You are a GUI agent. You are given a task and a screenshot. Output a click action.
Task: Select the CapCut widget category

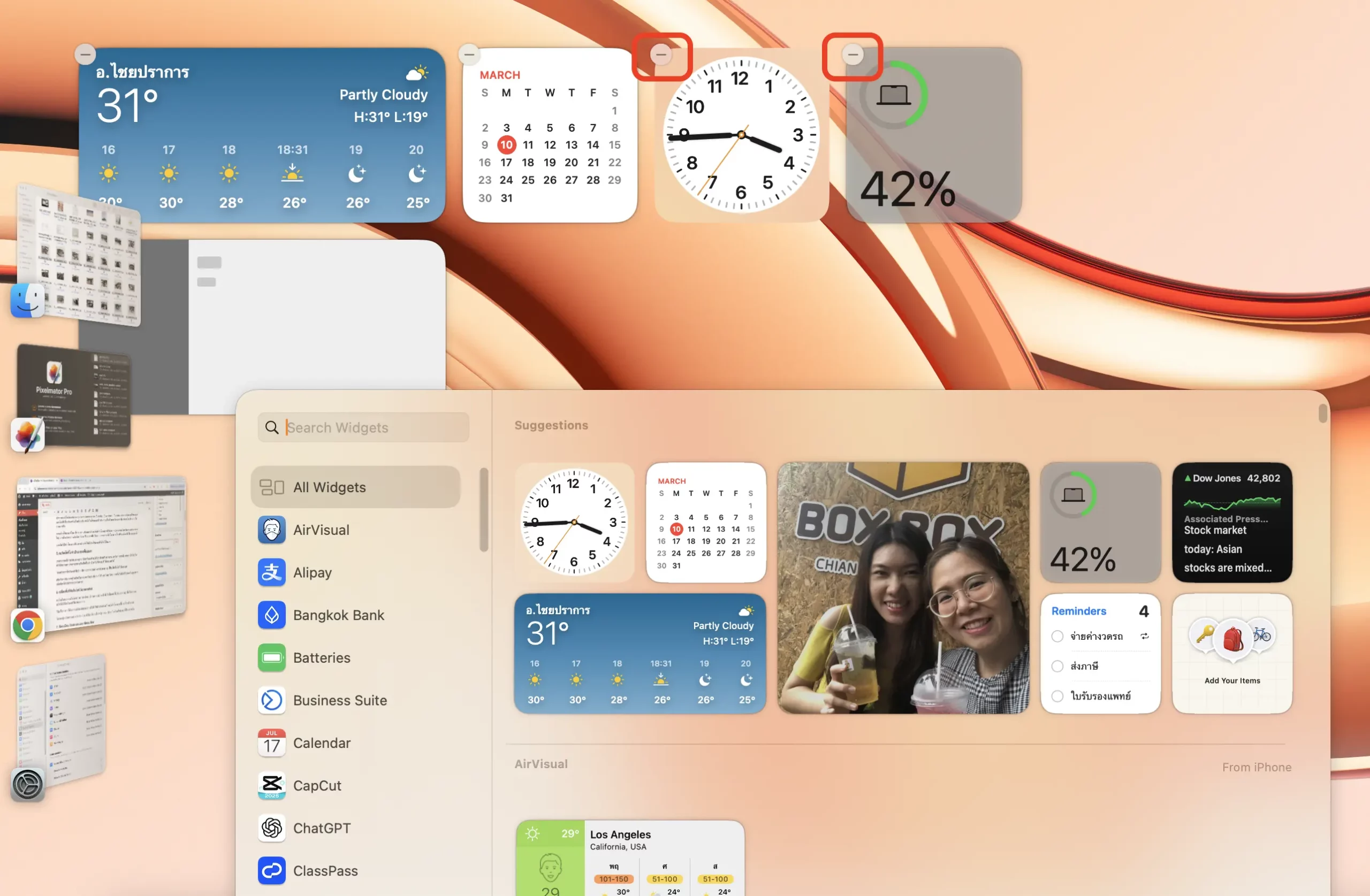(317, 785)
